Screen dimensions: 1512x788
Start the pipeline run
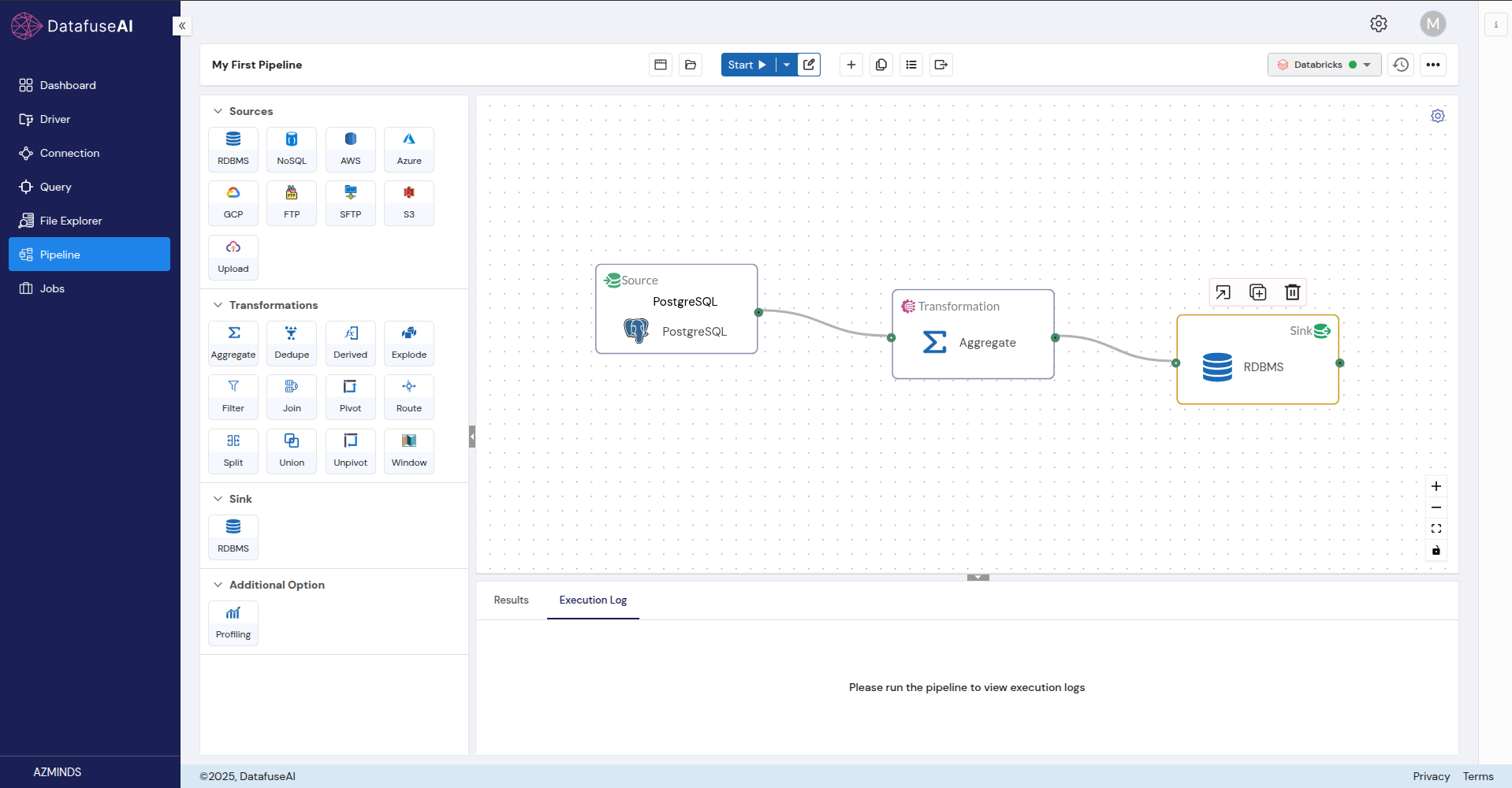[747, 65]
